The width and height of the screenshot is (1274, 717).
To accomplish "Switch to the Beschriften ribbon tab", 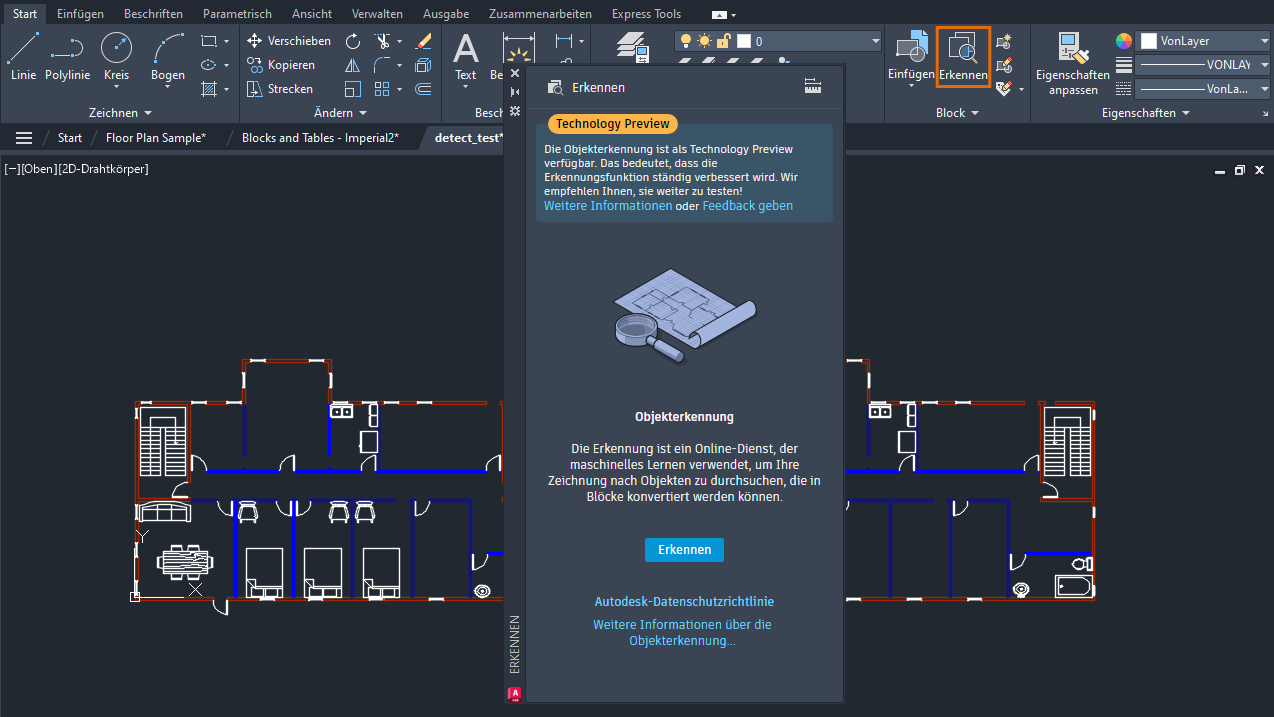I will click(x=153, y=14).
